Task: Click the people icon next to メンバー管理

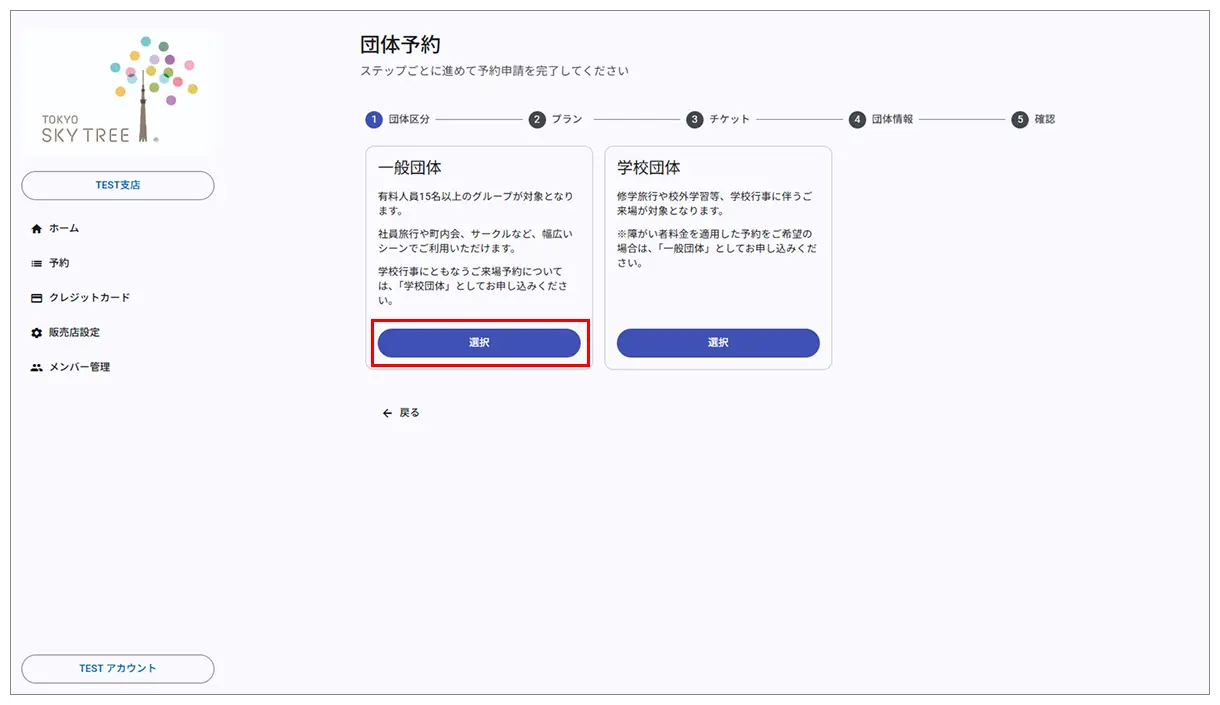Action: click(x=37, y=367)
